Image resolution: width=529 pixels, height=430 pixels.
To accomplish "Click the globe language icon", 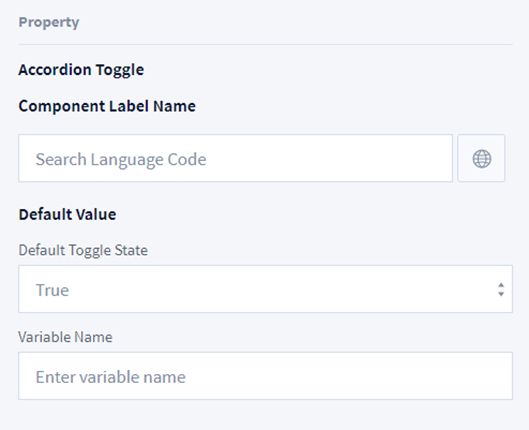I will point(481,159).
